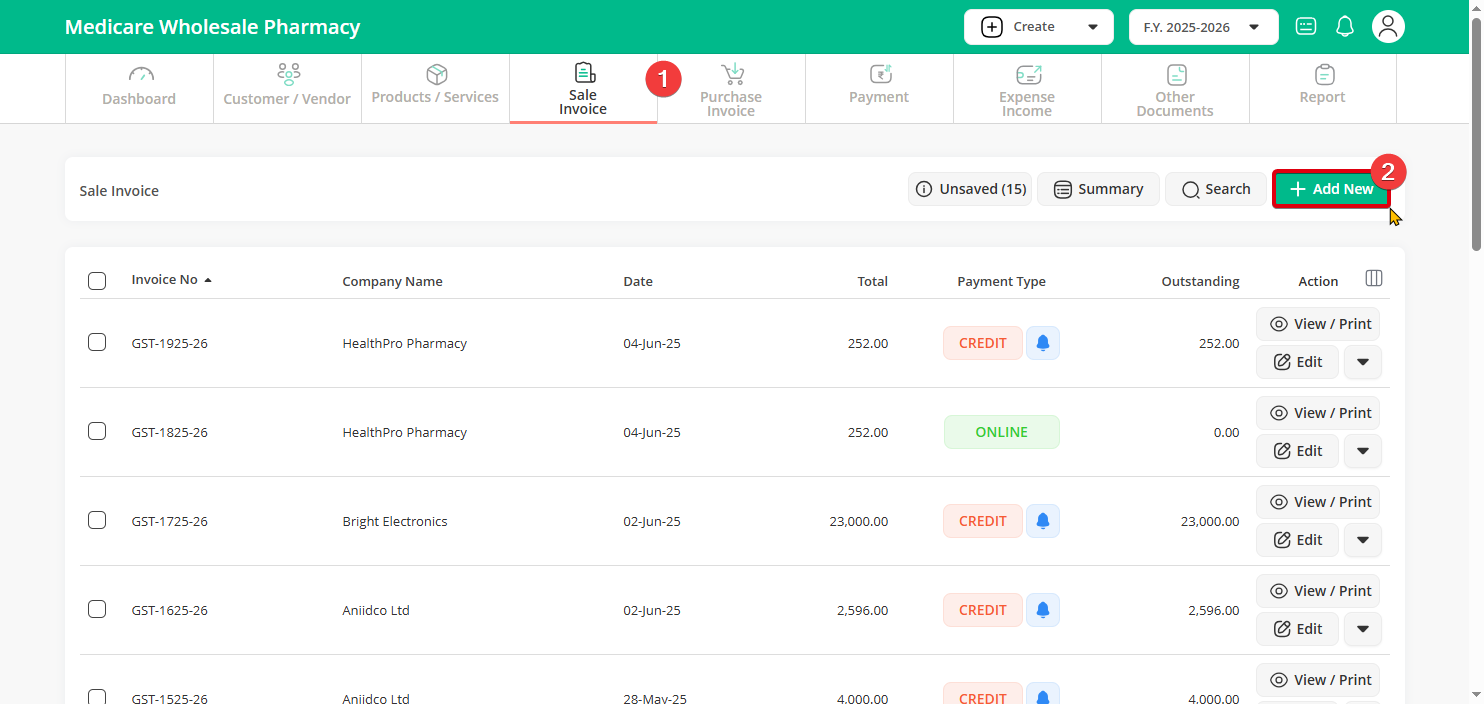Expand more actions arrow for GST-1825-26
Image resolution: width=1484 pixels, height=704 pixels.
(1362, 451)
